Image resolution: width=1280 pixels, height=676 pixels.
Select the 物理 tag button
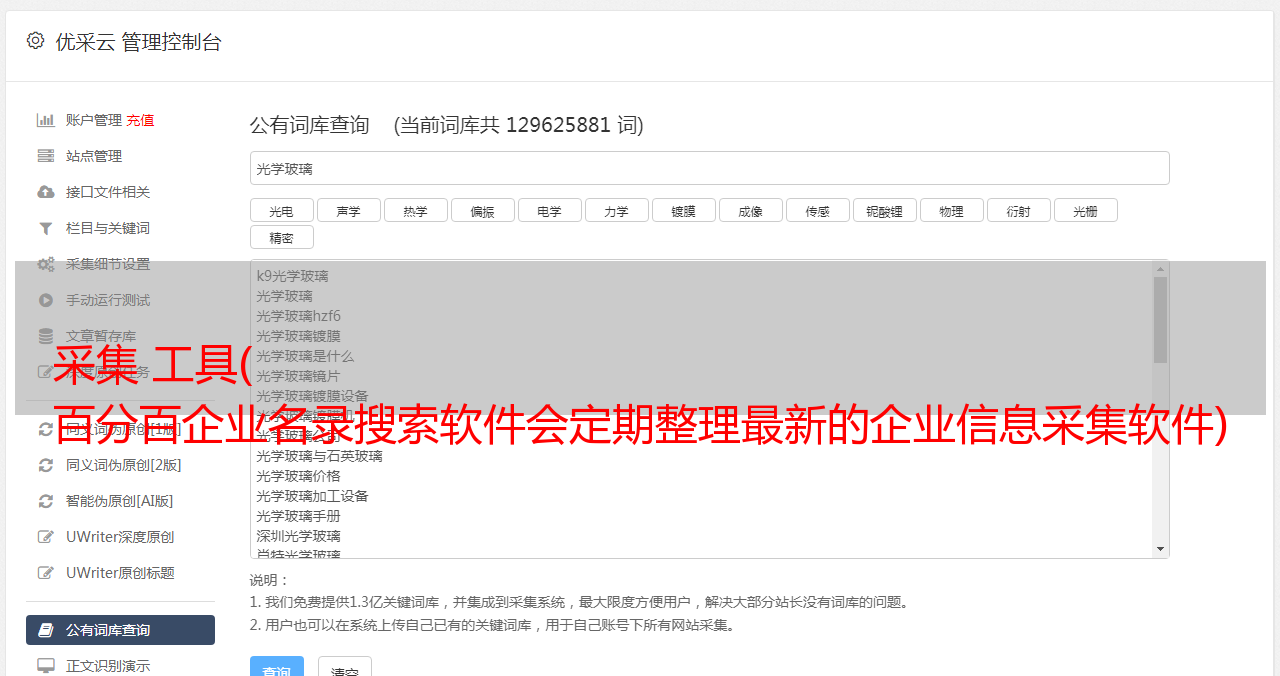click(x=951, y=210)
